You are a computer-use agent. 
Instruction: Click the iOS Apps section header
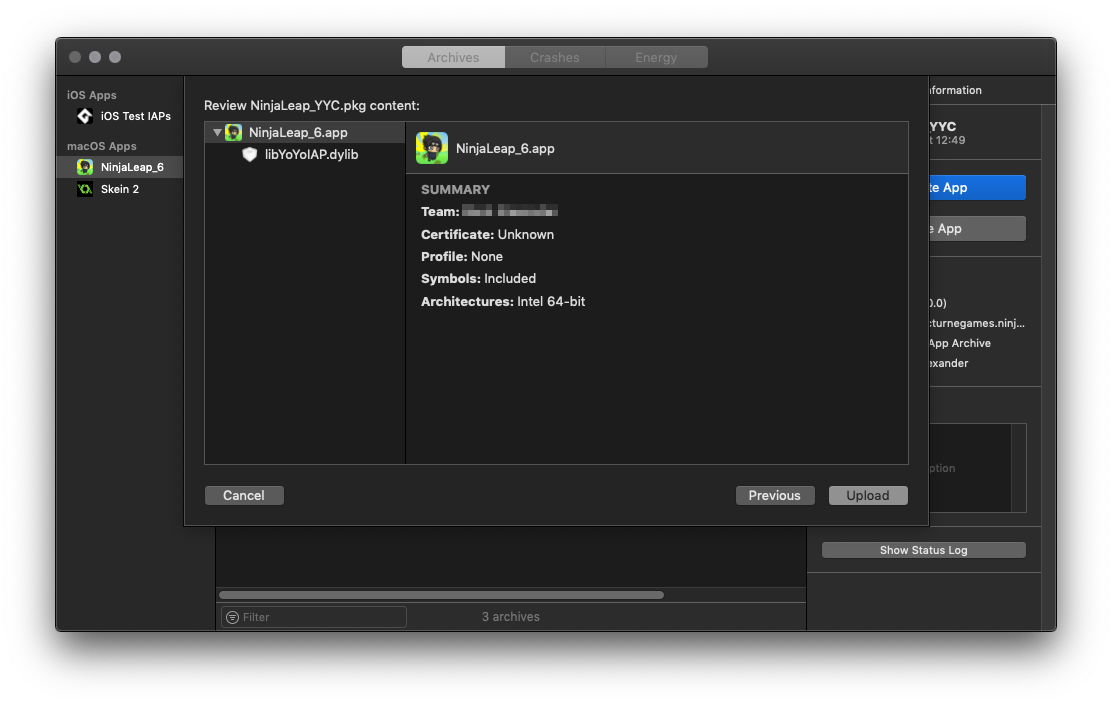[91, 95]
